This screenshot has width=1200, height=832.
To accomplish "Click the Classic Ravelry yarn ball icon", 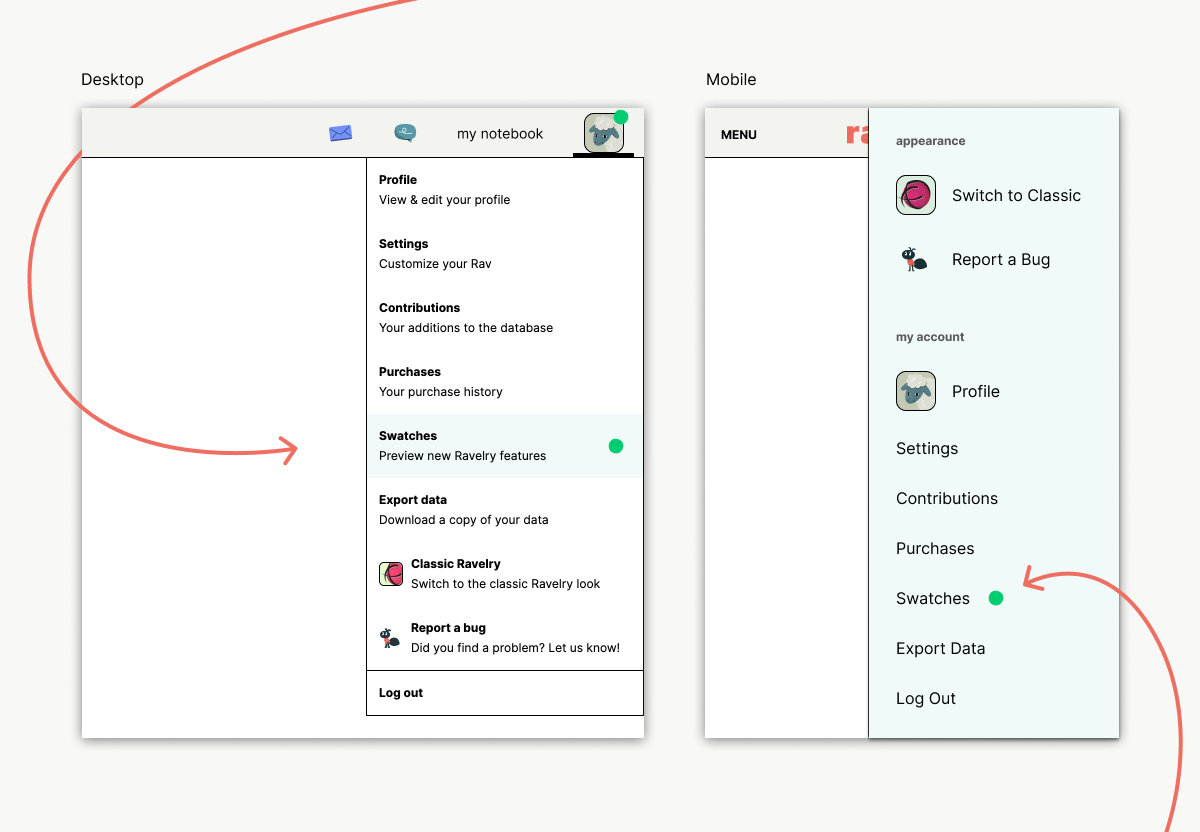I will [391, 574].
